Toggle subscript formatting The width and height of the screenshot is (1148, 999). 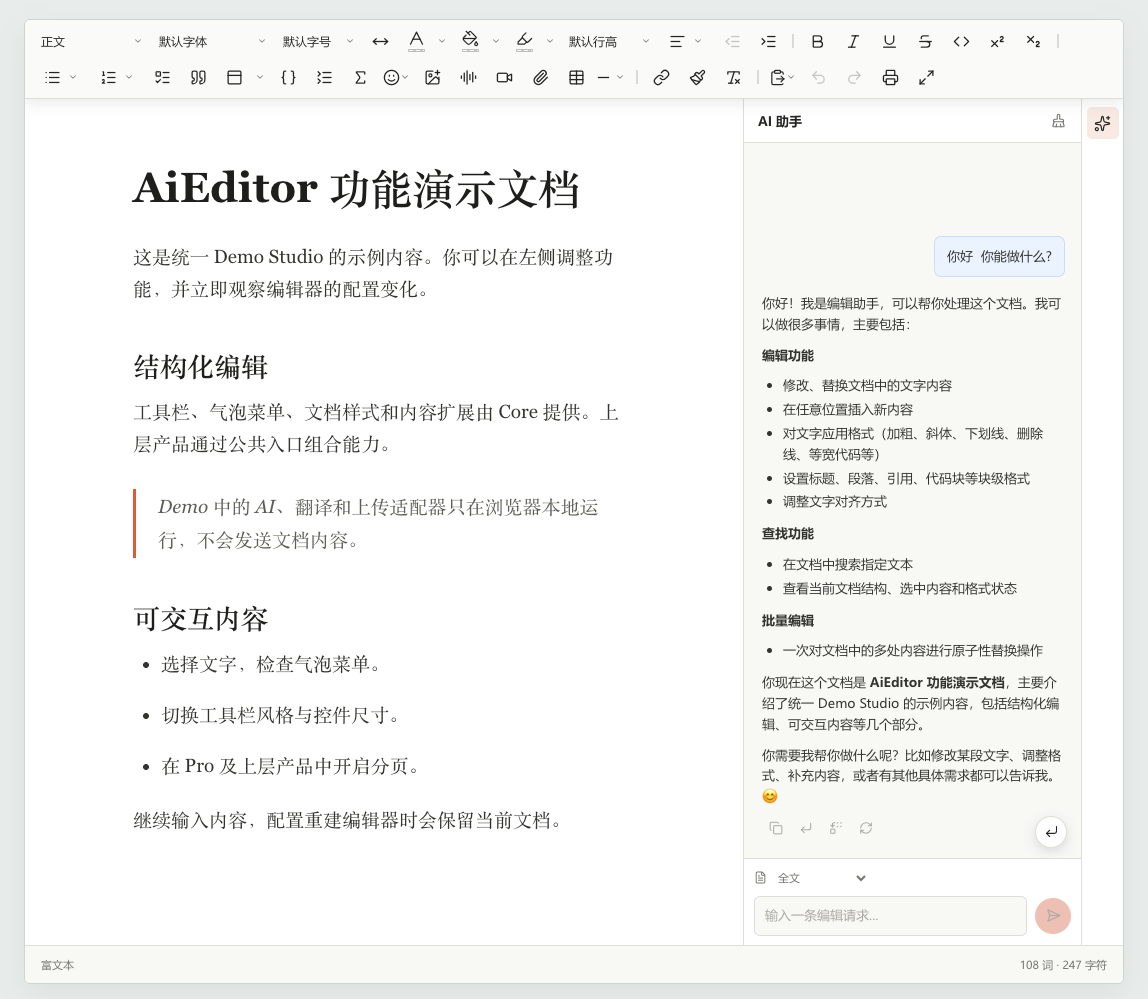pyautogui.click(x=1033, y=42)
